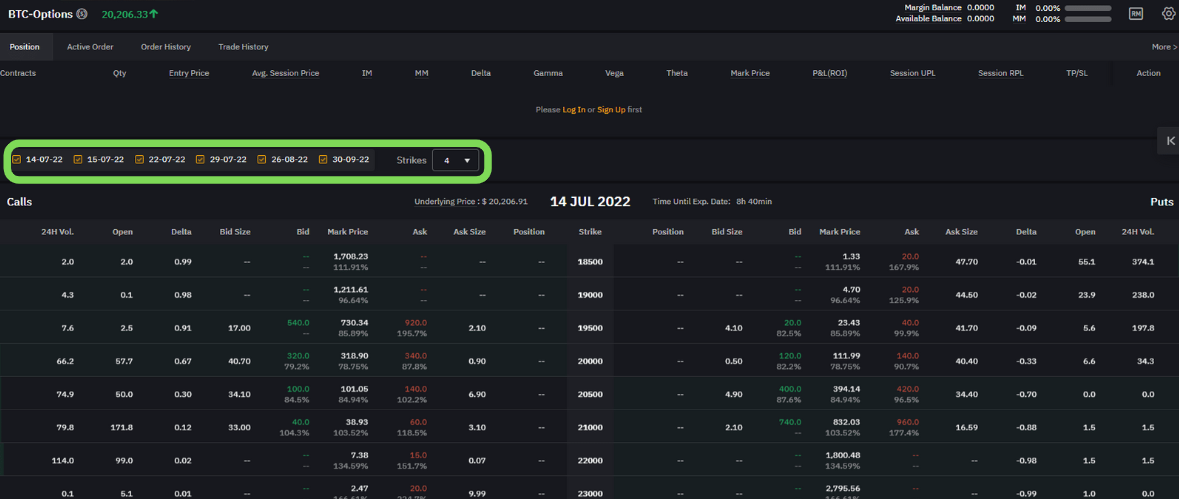Click the 420.0 put ask price

point(907,389)
